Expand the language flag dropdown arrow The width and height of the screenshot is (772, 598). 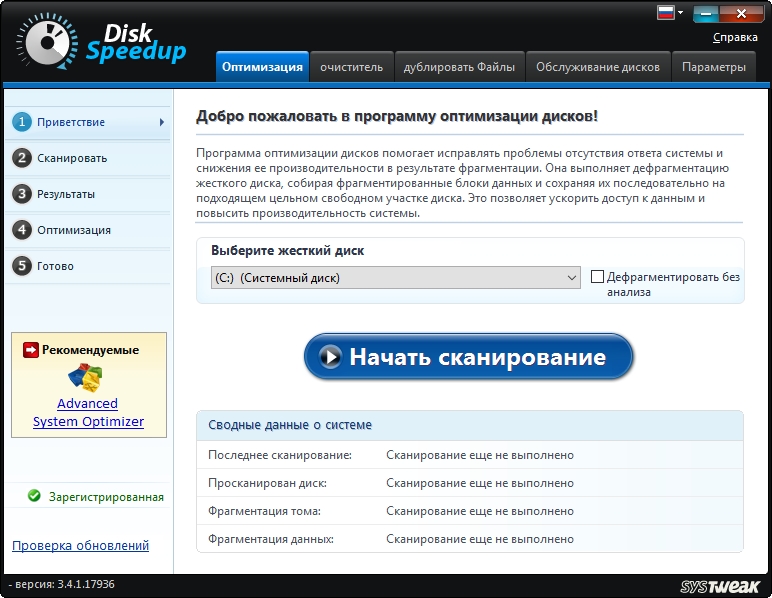[x=680, y=13]
